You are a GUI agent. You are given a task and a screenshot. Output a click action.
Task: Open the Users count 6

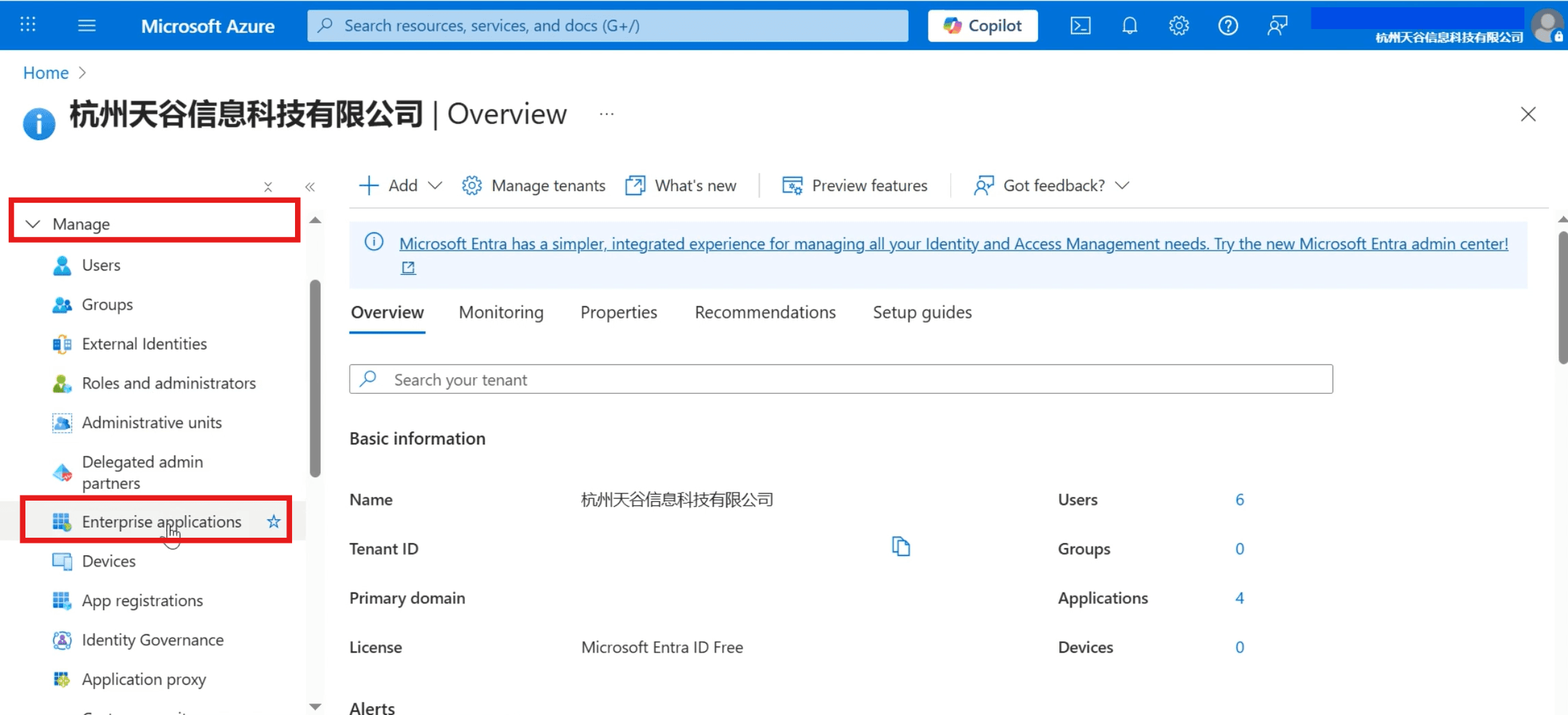click(1240, 500)
